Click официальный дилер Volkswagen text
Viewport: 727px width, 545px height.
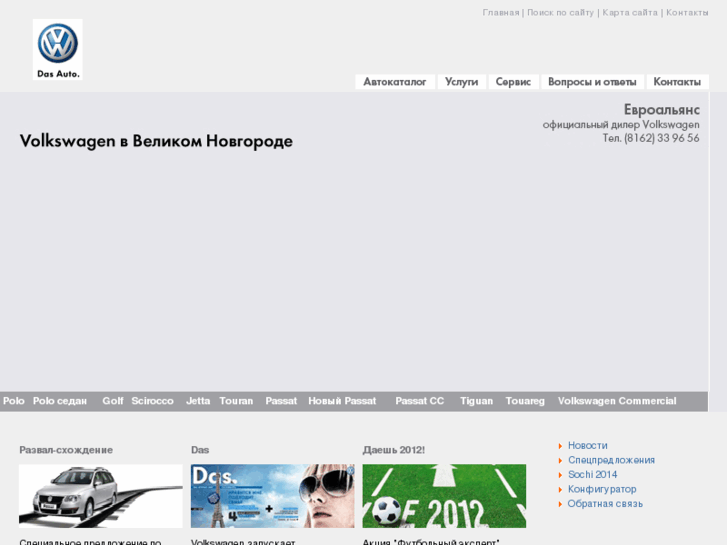point(621,125)
